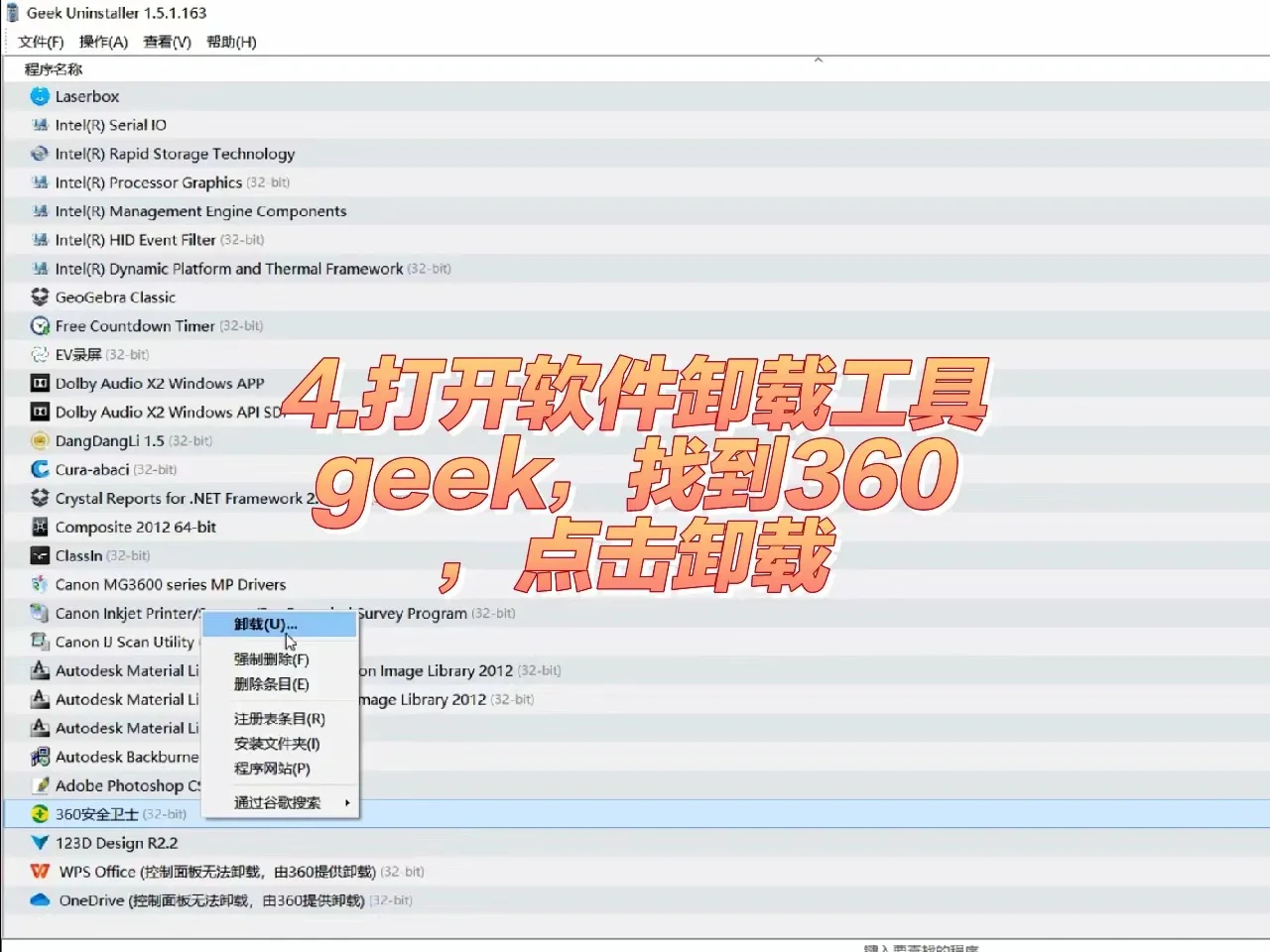The image size is (1270, 952).
Task: Select 强制删除(F) in the context menu
Action: pyautogui.click(x=272, y=658)
